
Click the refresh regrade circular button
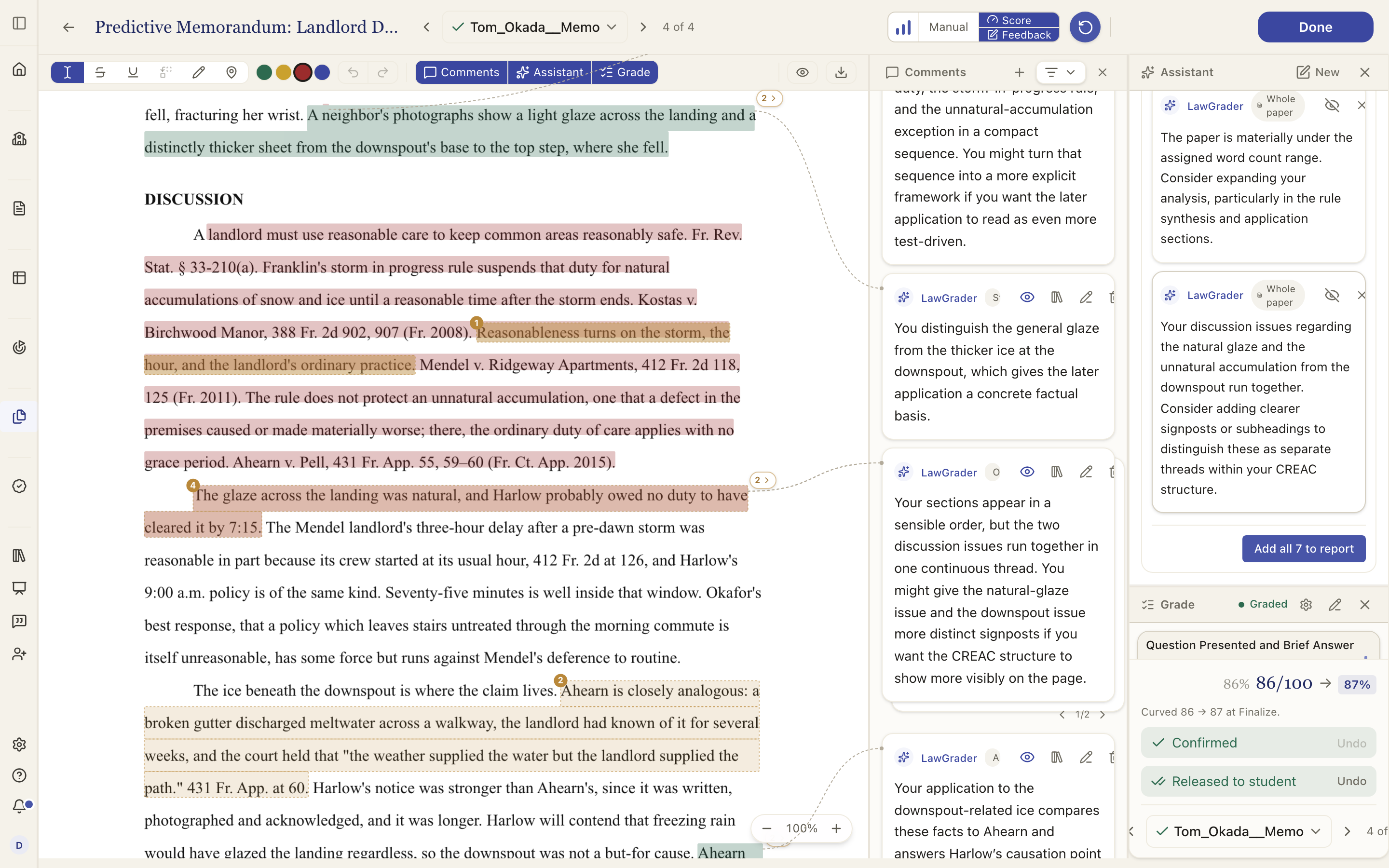(x=1085, y=27)
